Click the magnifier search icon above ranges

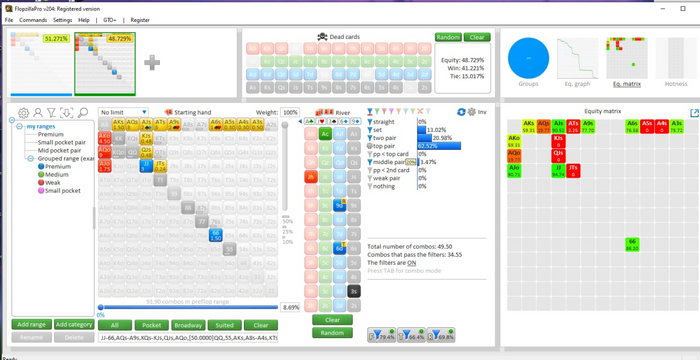coord(83,113)
